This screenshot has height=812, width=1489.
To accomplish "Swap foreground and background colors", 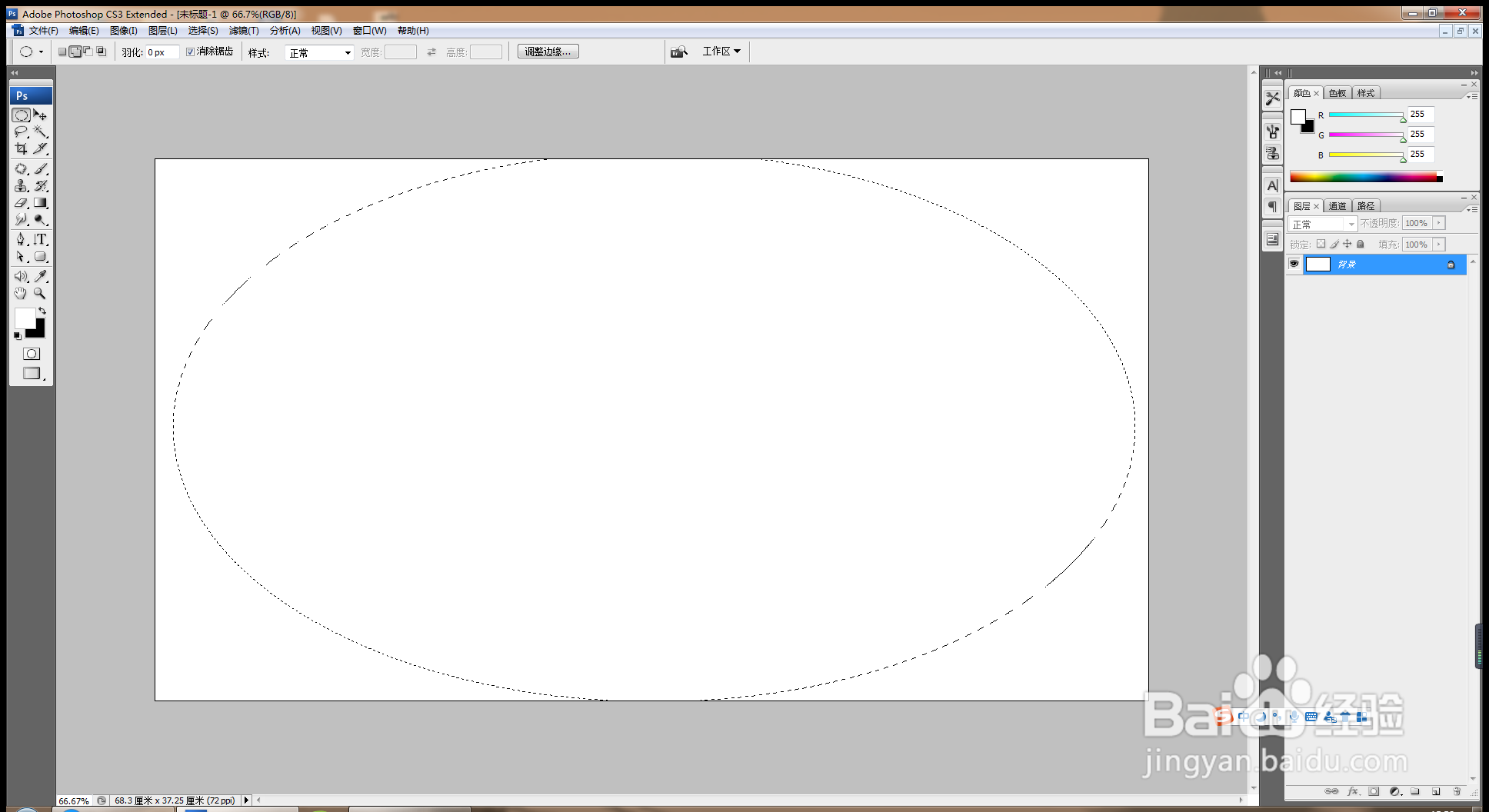I will (42, 311).
